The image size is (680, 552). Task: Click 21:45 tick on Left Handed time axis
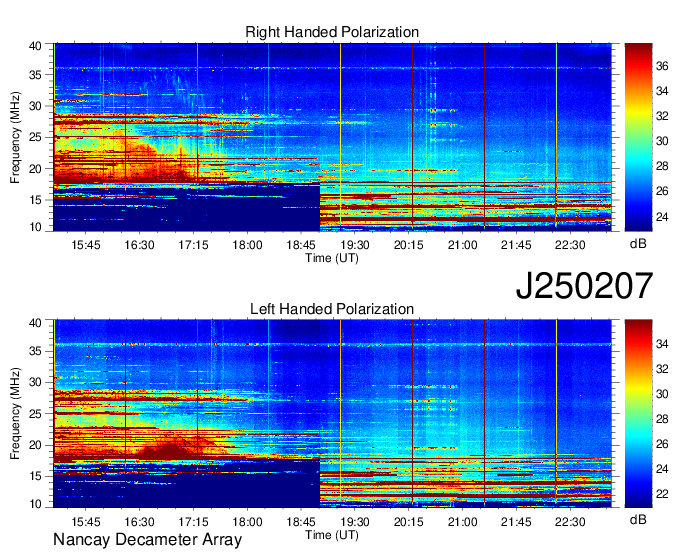(x=516, y=522)
